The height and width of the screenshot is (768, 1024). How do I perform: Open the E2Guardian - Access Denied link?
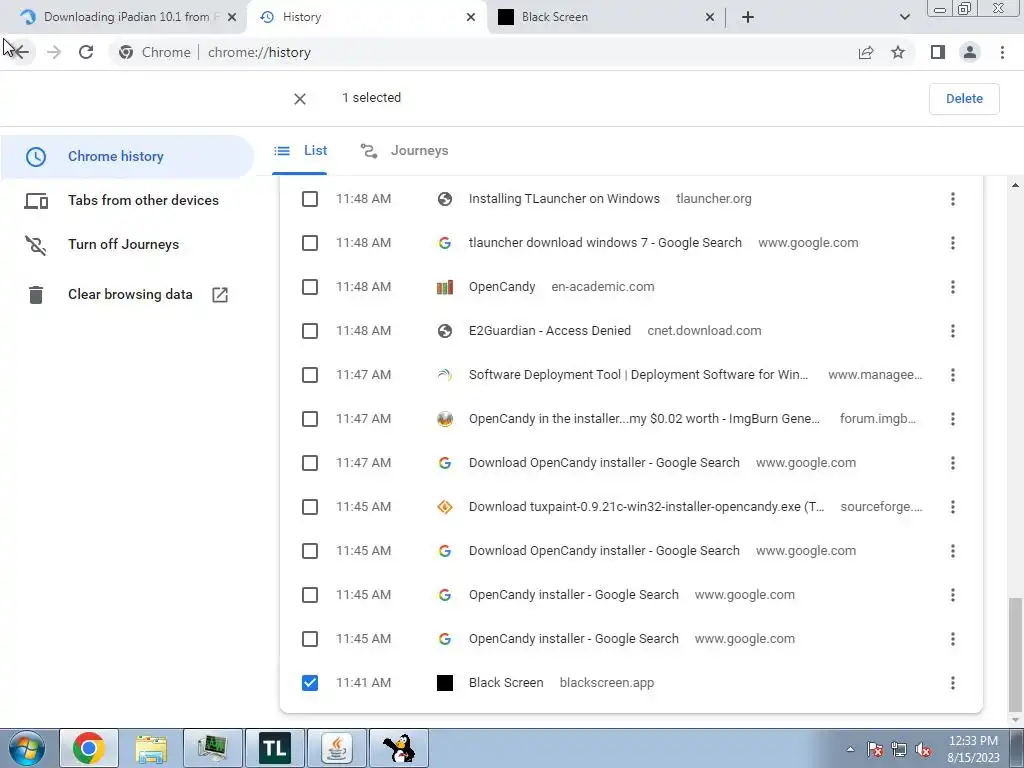coord(550,331)
